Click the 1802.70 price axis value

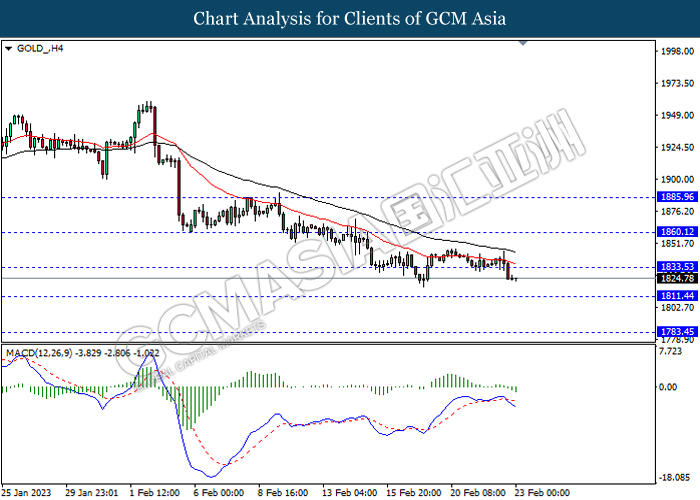coord(677,308)
